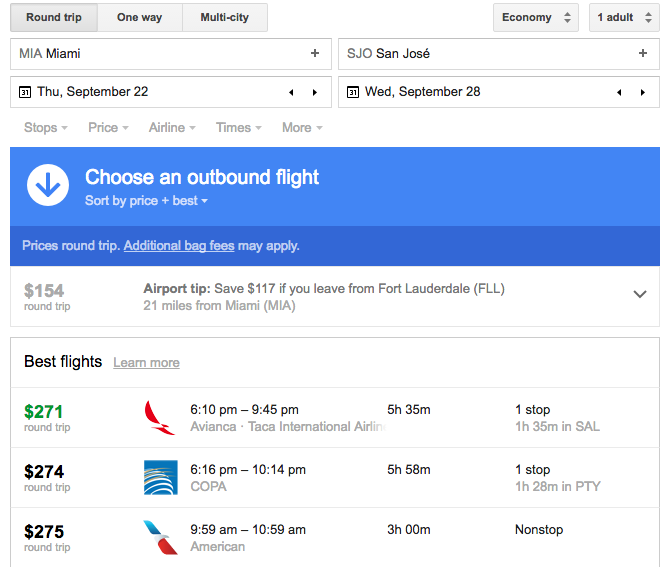Select the $275 American nonstop flight
Viewport: 670px width, 567px height.
coord(335,538)
